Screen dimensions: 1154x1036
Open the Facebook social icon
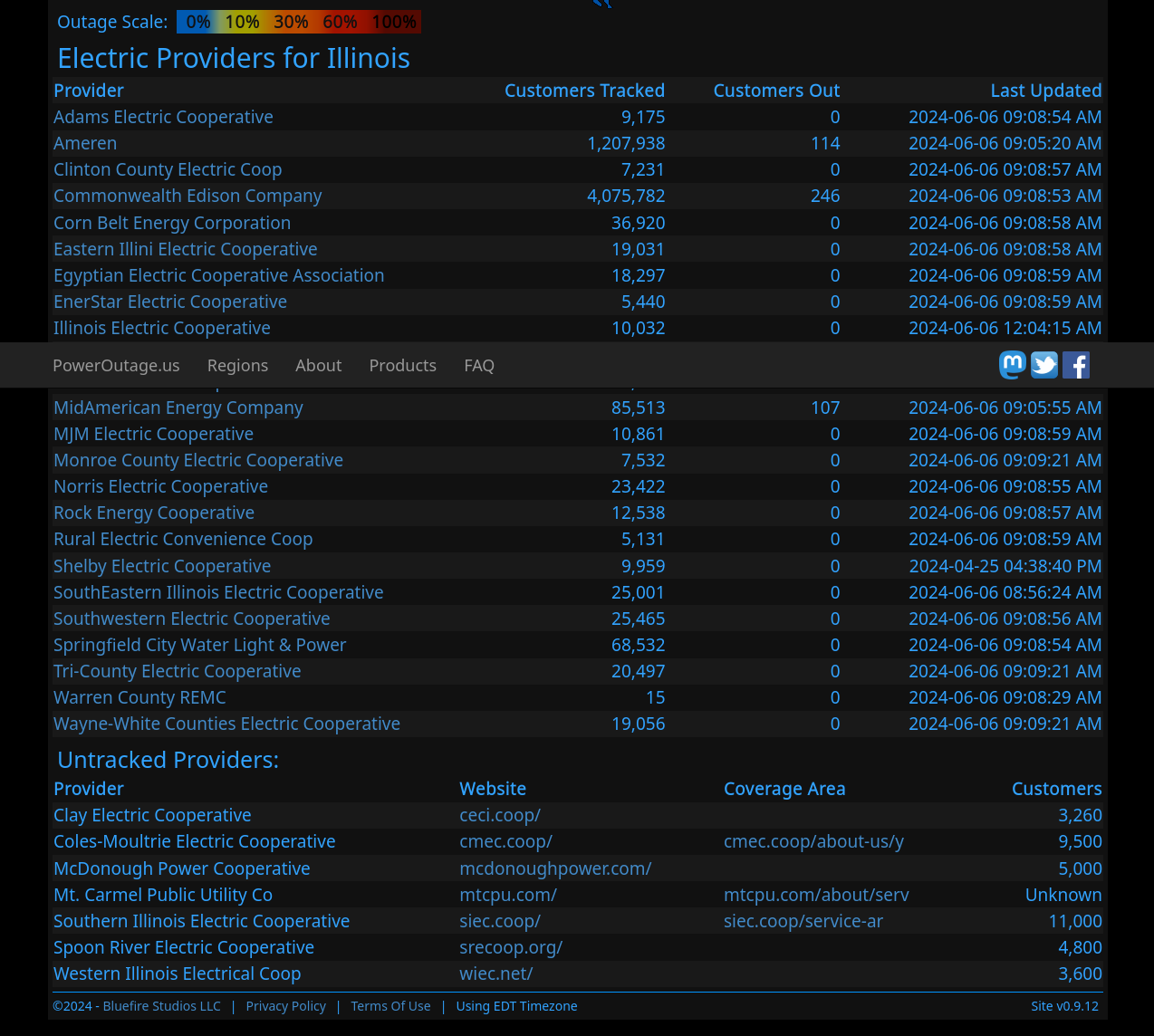coord(1076,365)
